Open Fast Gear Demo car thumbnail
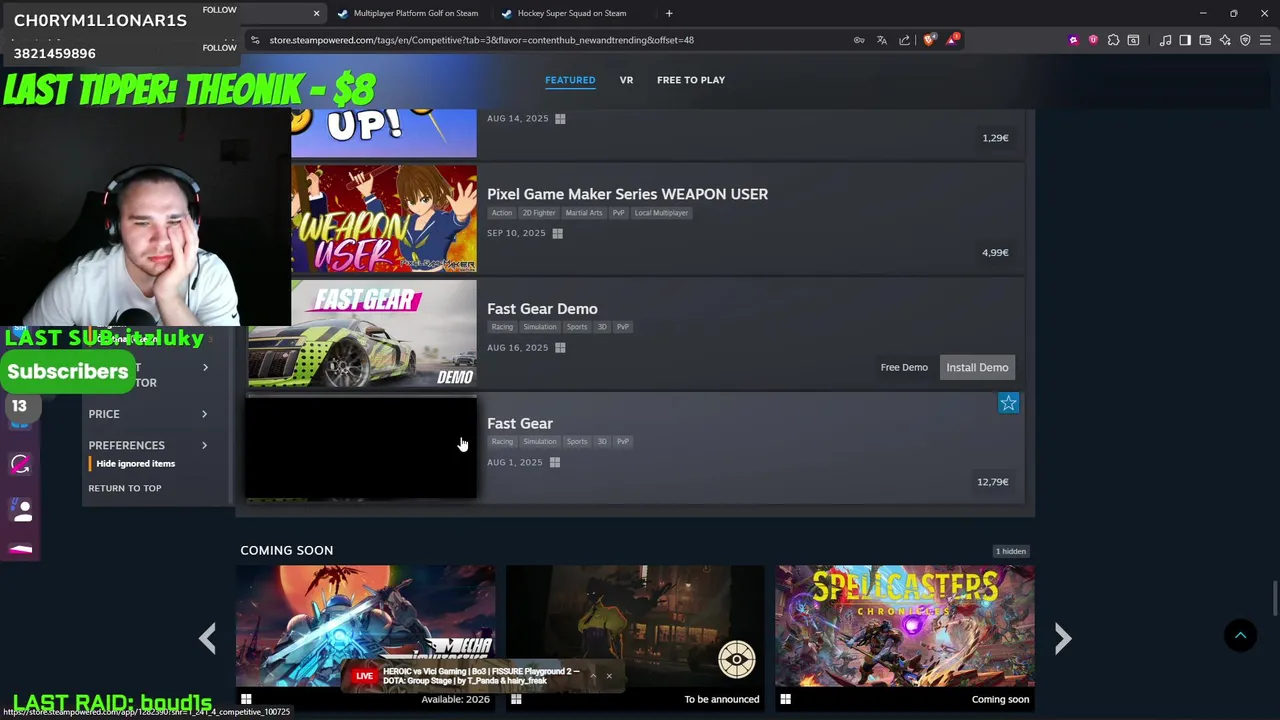The height and width of the screenshot is (720, 1280). [363, 334]
